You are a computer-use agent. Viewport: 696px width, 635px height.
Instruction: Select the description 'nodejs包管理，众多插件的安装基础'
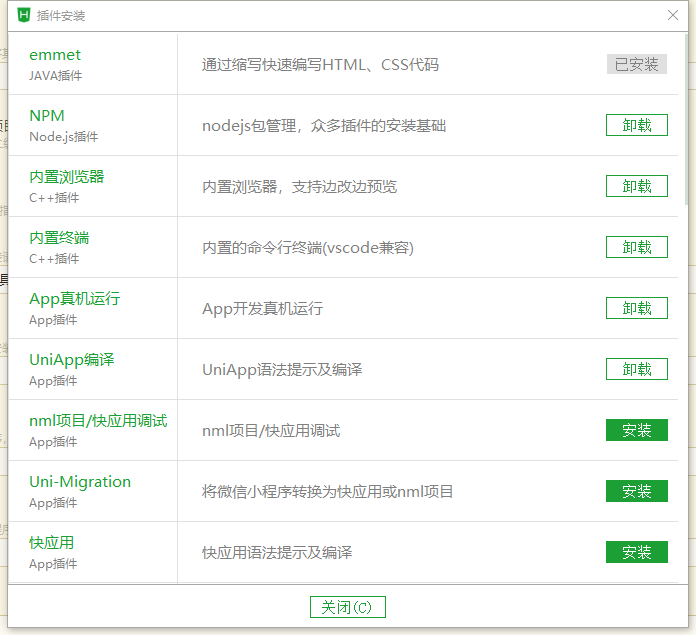tap(324, 126)
